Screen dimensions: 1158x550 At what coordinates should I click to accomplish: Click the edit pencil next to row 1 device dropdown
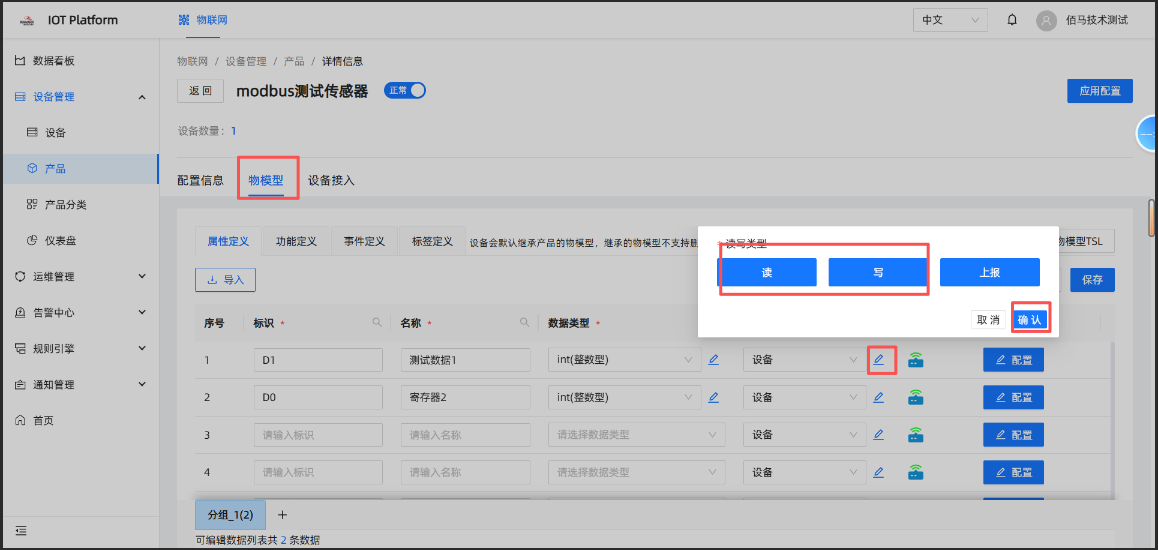pyautogui.click(x=878, y=360)
